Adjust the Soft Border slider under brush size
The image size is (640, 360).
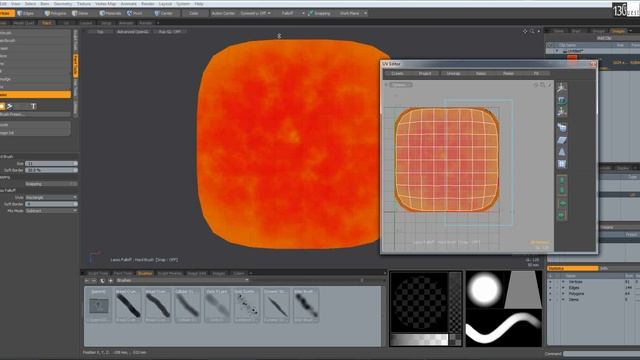coord(51,170)
